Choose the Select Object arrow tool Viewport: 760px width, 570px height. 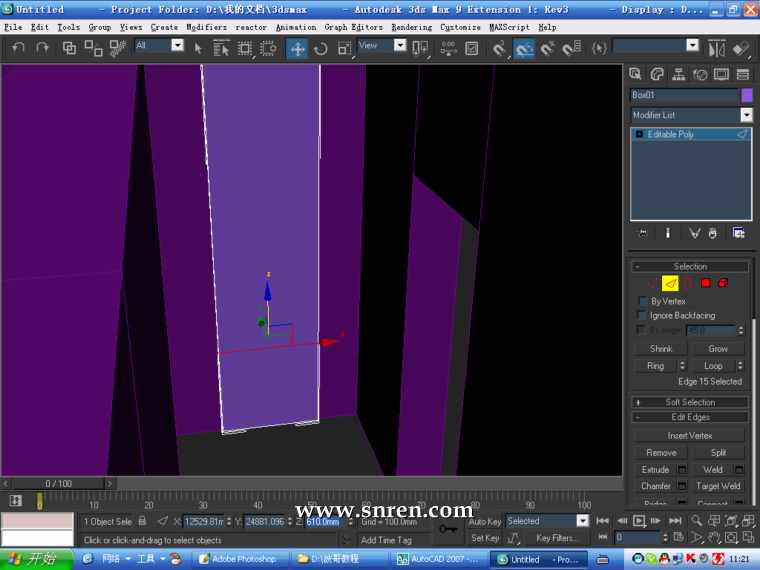[198, 48]
